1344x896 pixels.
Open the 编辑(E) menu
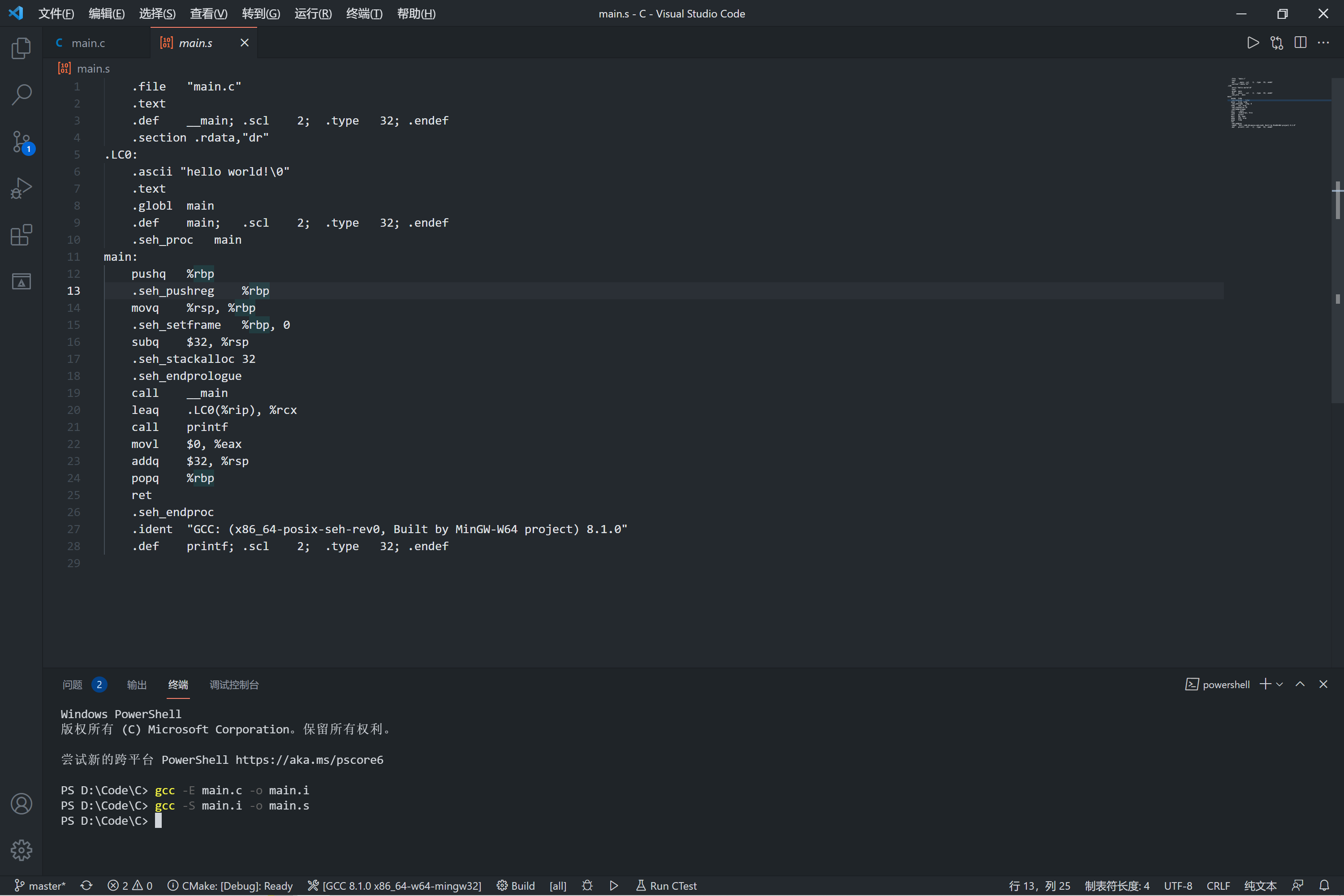107,14
